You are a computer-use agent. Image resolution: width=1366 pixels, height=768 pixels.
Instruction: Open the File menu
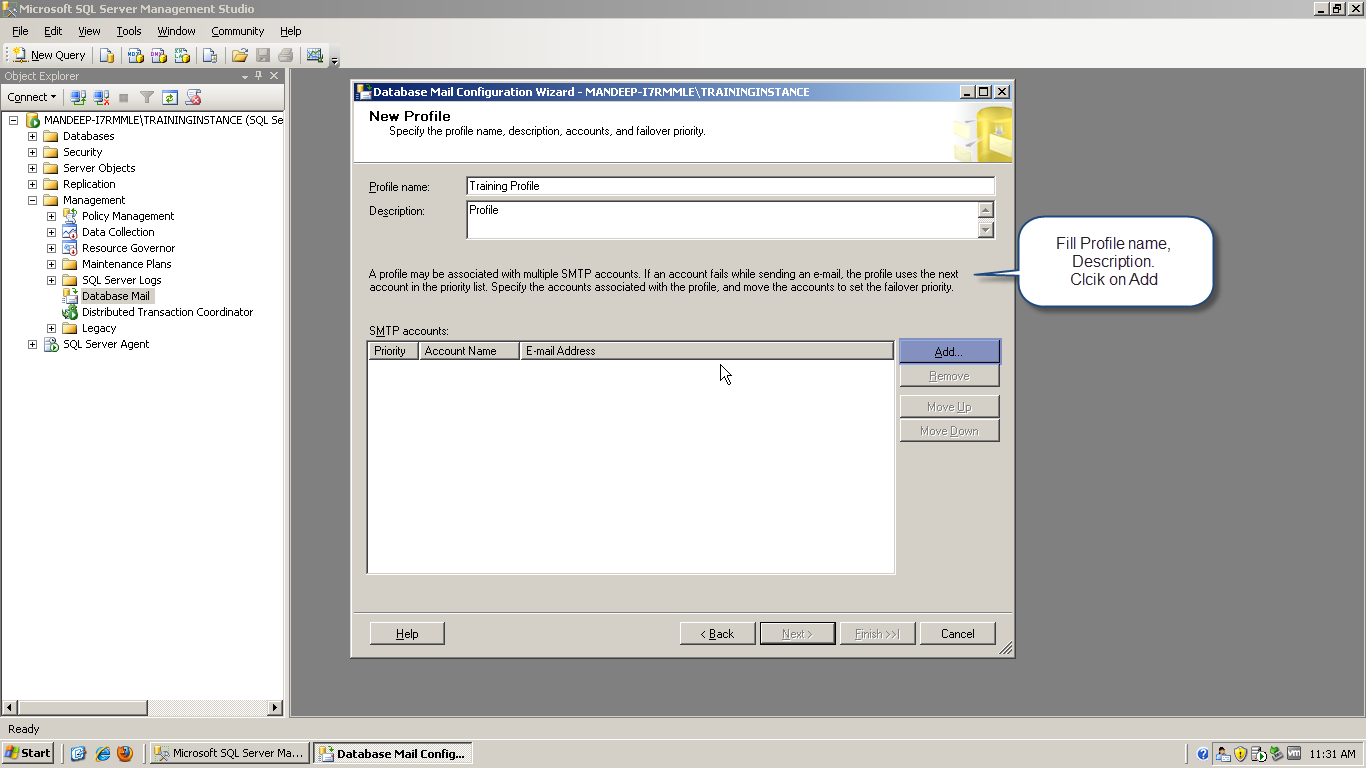click(x=20, y=31)
